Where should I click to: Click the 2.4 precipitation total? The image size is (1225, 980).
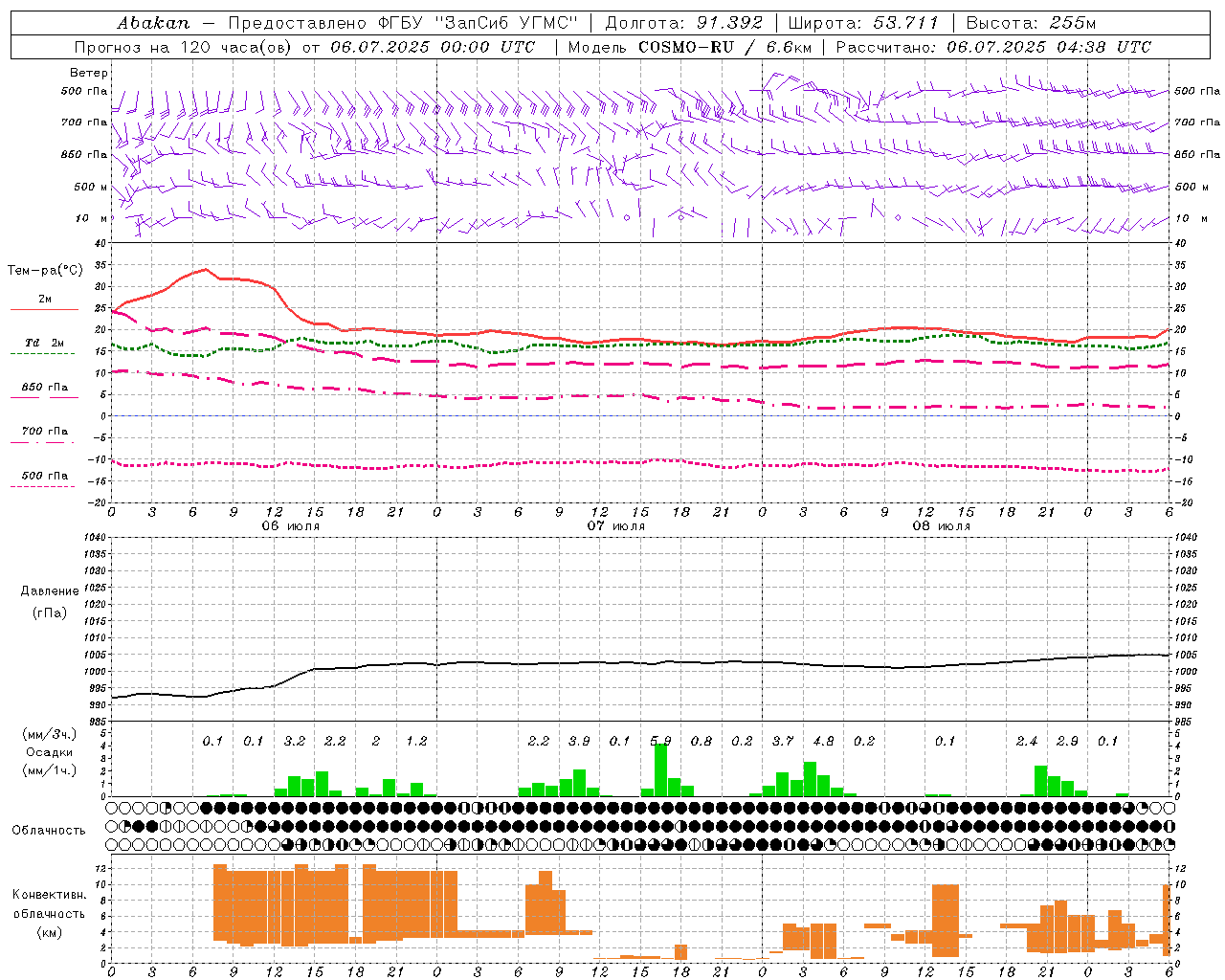tap(1027, 741)
